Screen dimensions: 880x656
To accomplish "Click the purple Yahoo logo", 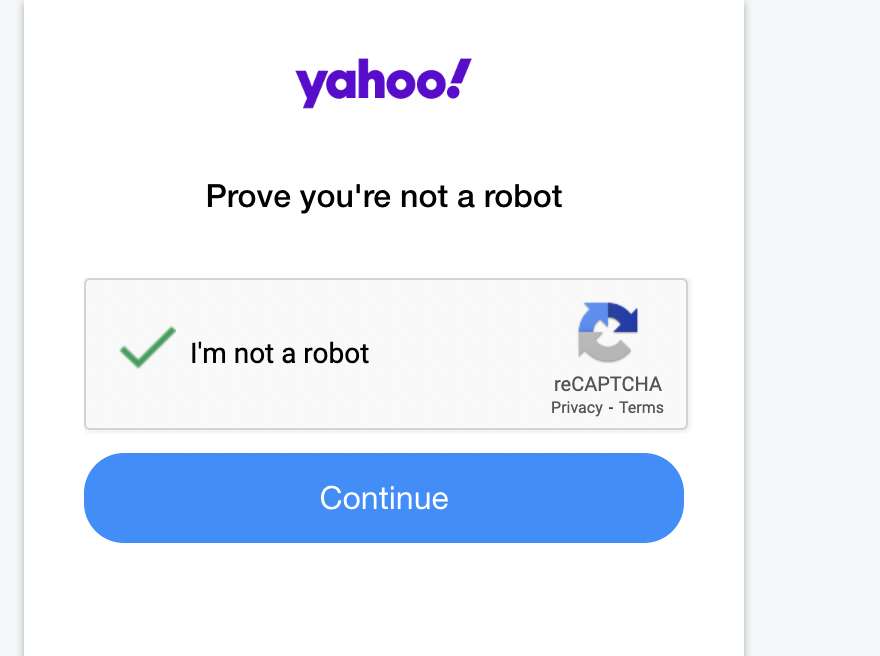I will tap(383, 82).
